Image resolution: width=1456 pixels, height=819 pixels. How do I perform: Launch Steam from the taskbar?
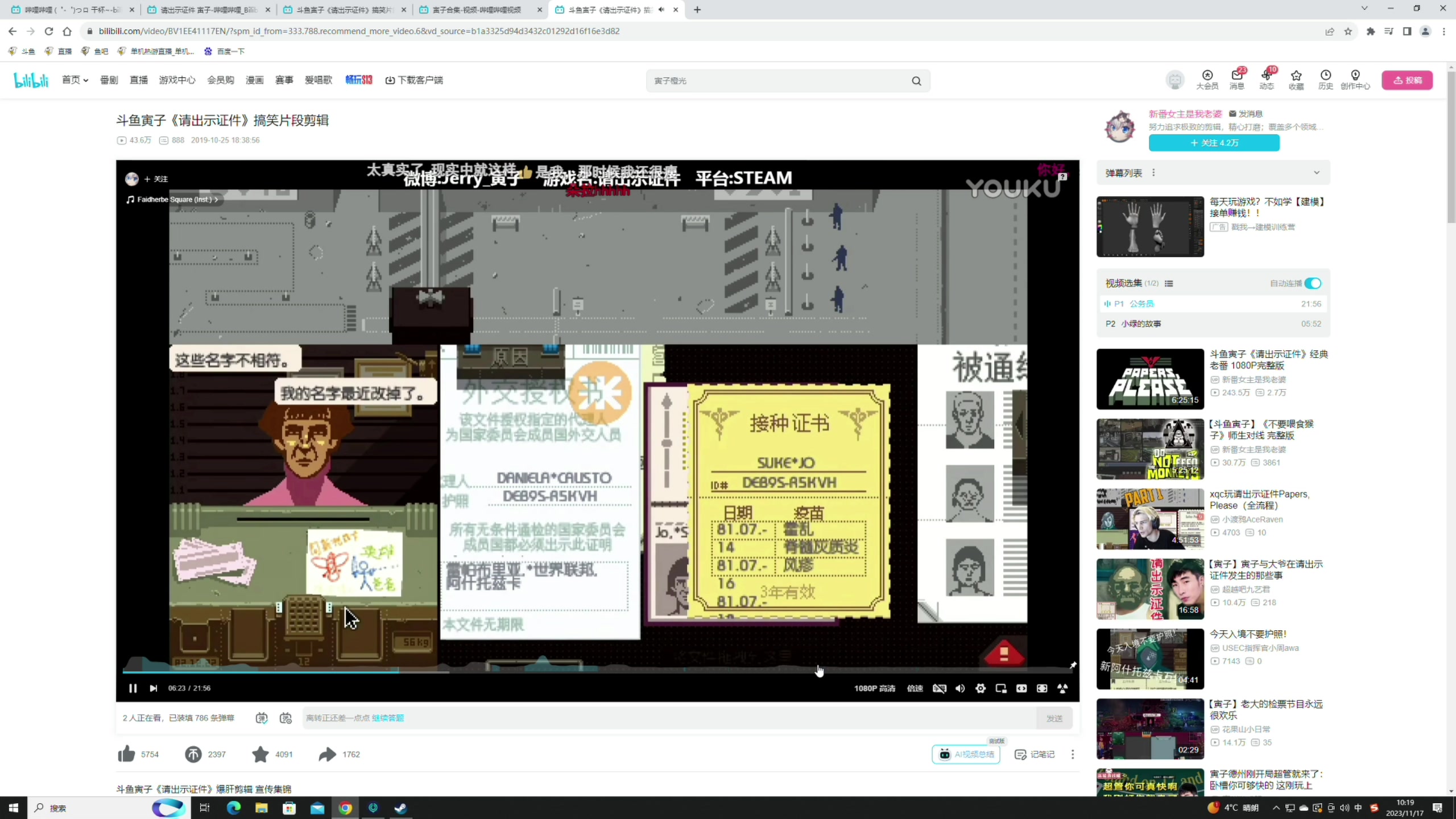pyautogui.click(x=400, y=808)
